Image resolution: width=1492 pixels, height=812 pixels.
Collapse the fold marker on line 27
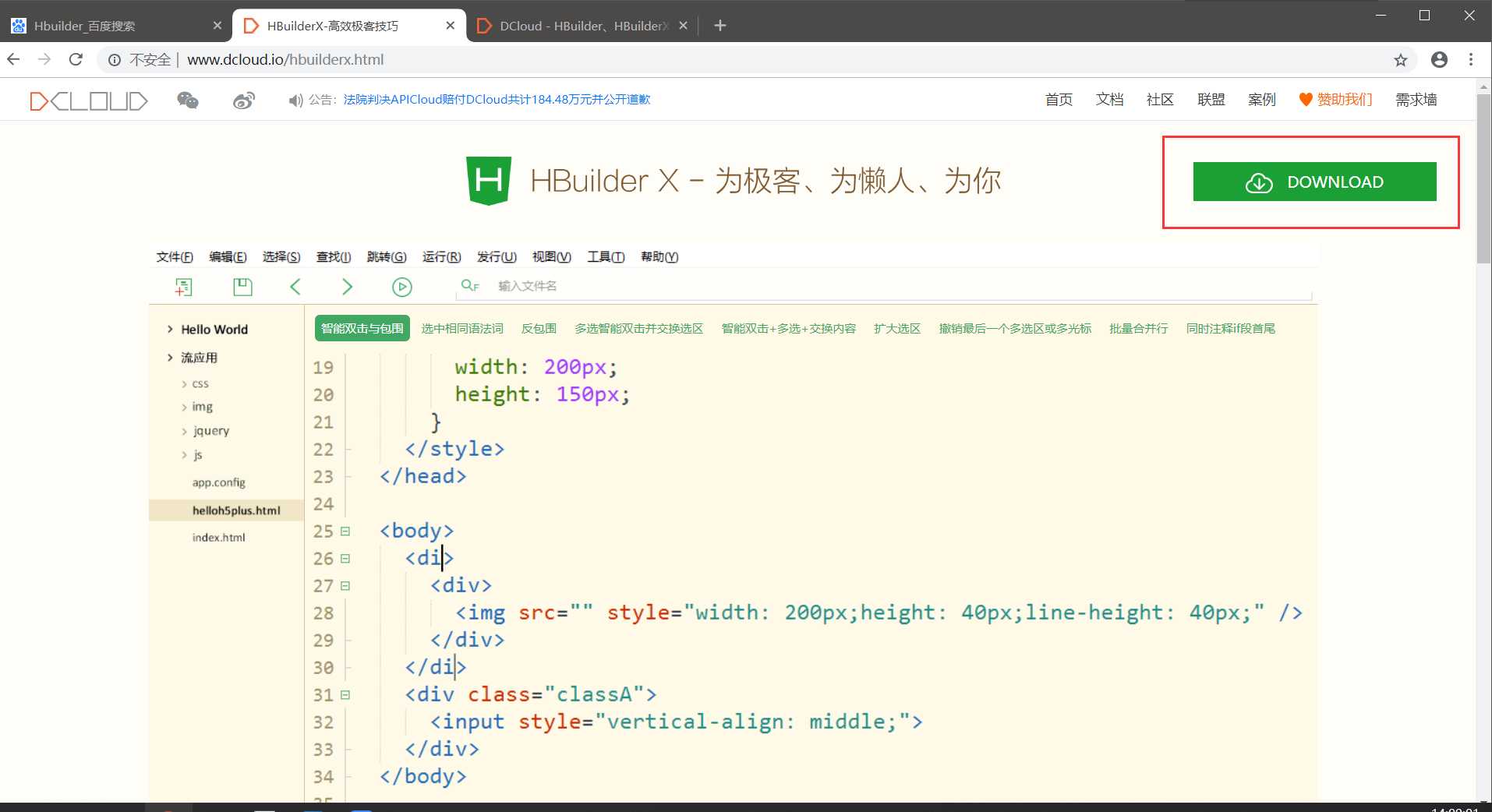click(345, 586)
